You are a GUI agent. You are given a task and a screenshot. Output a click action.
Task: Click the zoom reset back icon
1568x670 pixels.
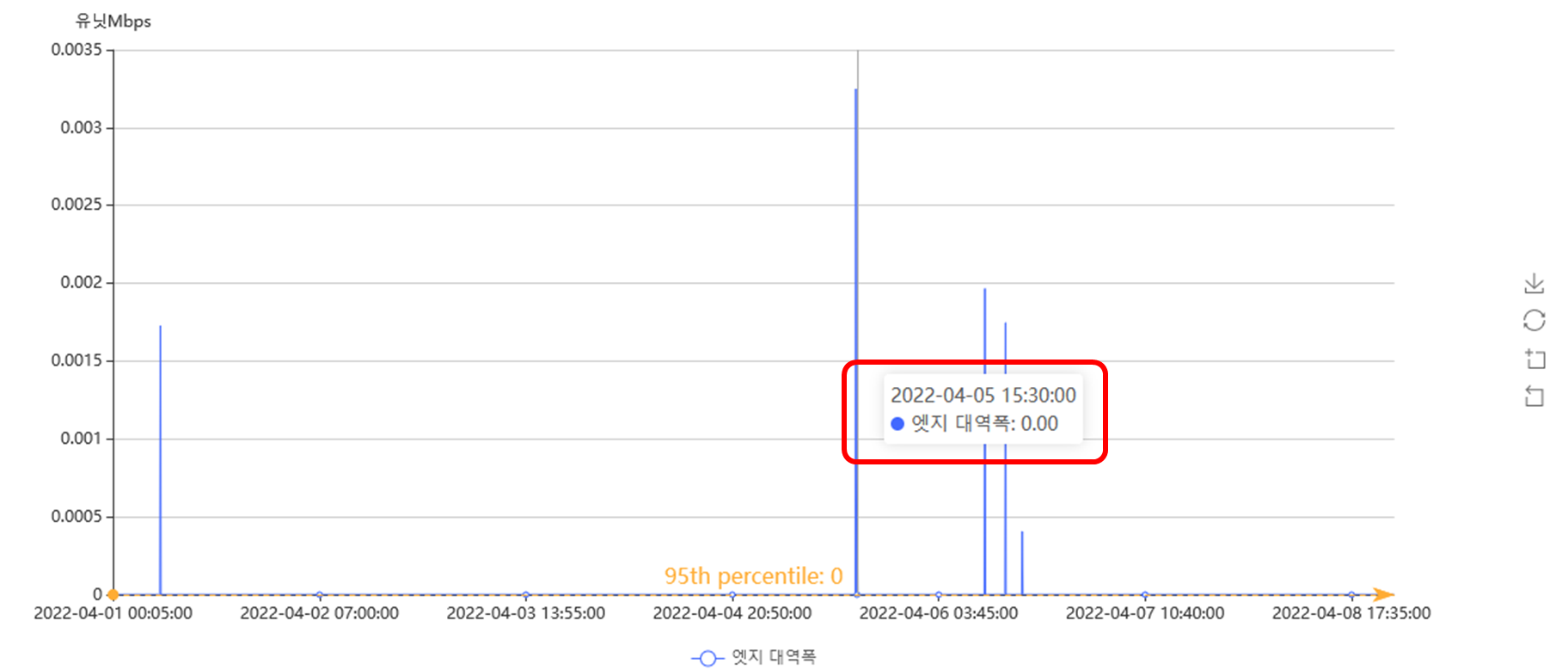tap(1534, 396)
